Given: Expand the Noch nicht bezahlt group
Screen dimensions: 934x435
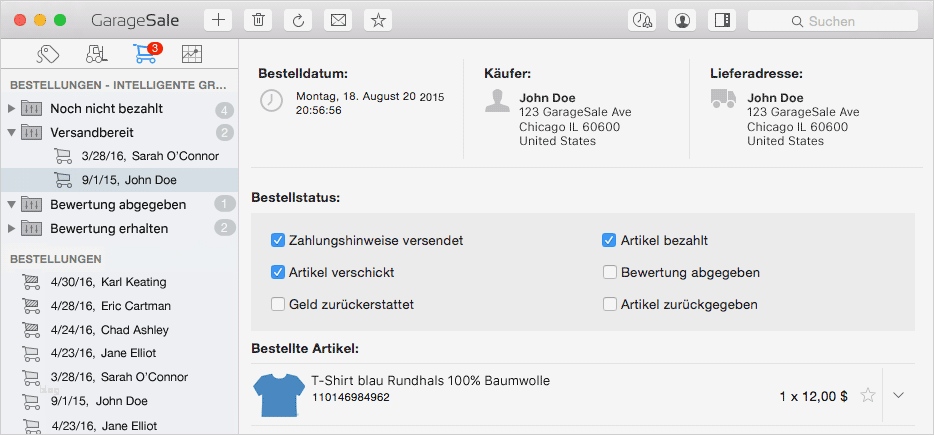Looking at the screenshot, I should click(x=11, y=108).
